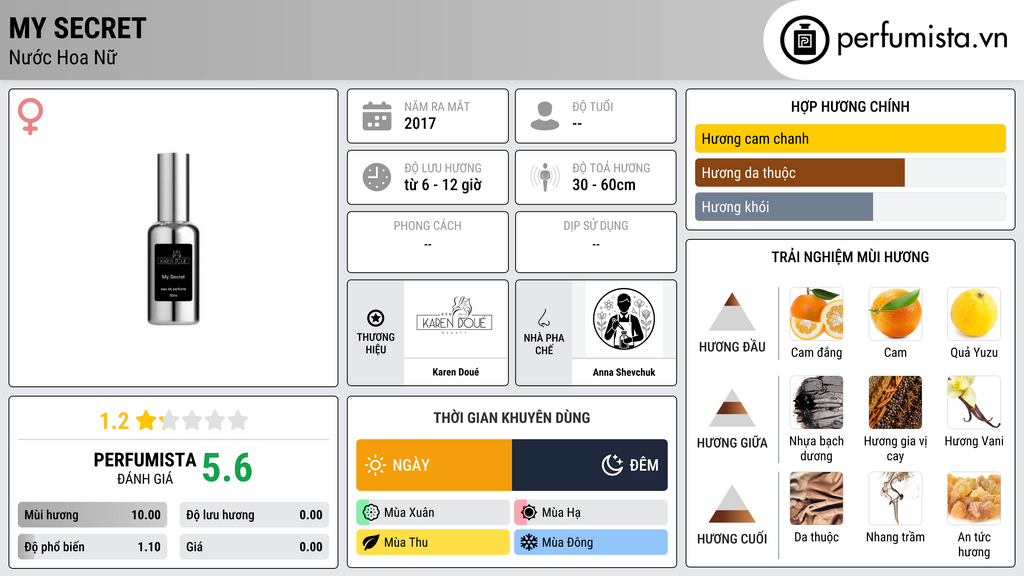Open the Quả Yuzu note image
The height and width of the screenshot is (576, 1024).
[x=974, y=314]
